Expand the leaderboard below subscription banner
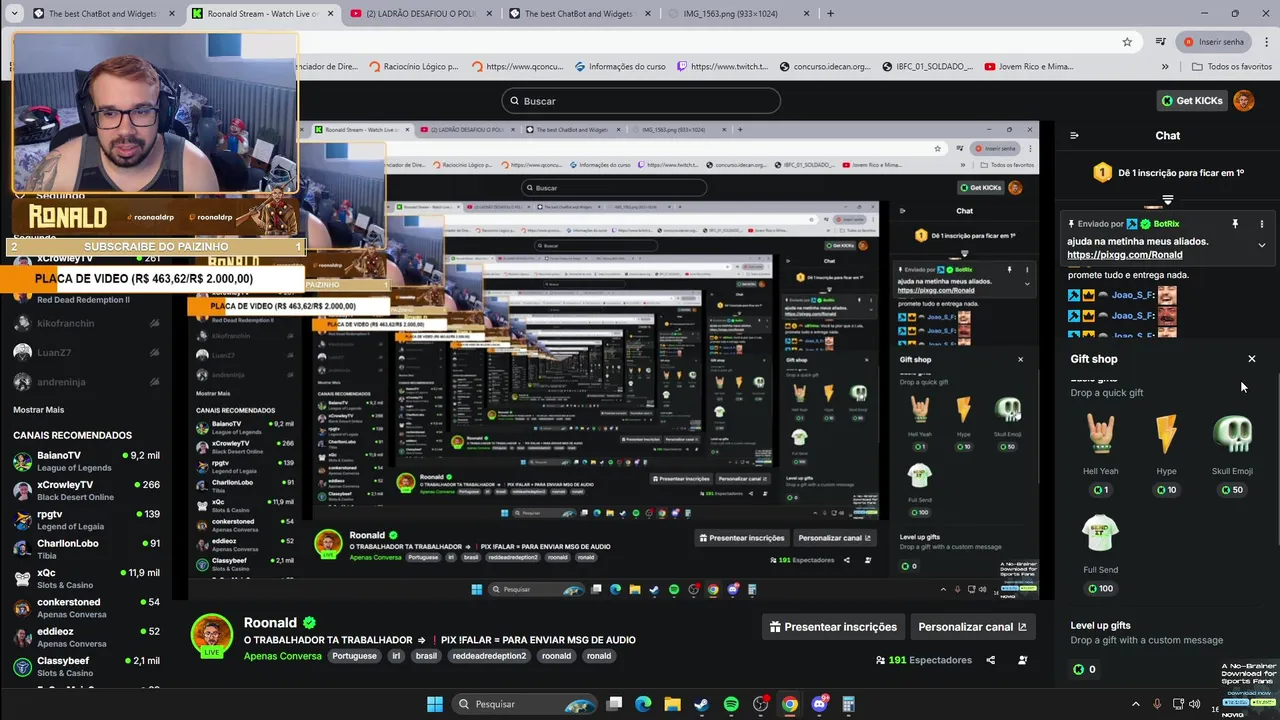Viewport: 1280px width, 720px height. [x=1167, y=200]
